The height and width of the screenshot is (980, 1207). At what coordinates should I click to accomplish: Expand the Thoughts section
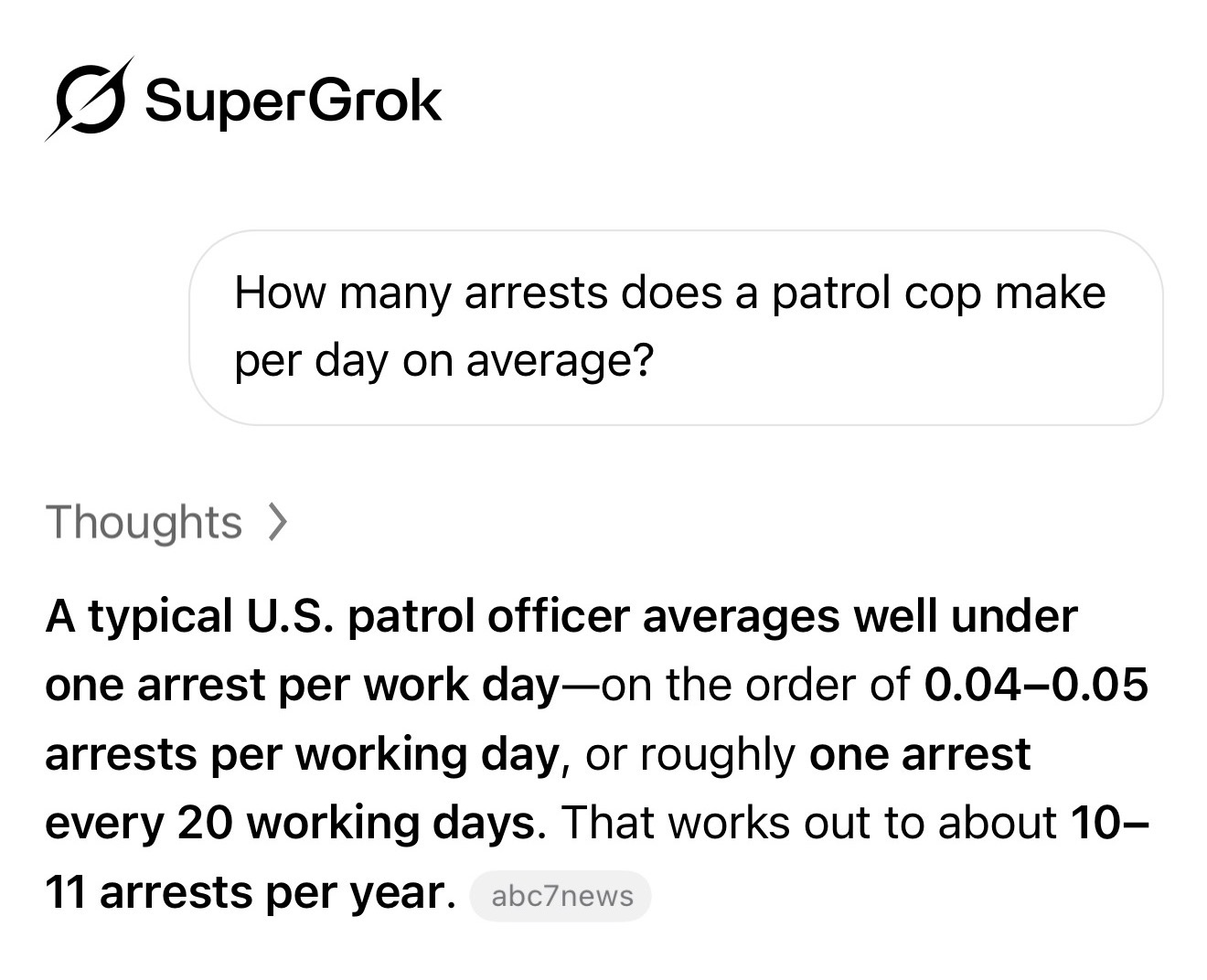(167, 522)
